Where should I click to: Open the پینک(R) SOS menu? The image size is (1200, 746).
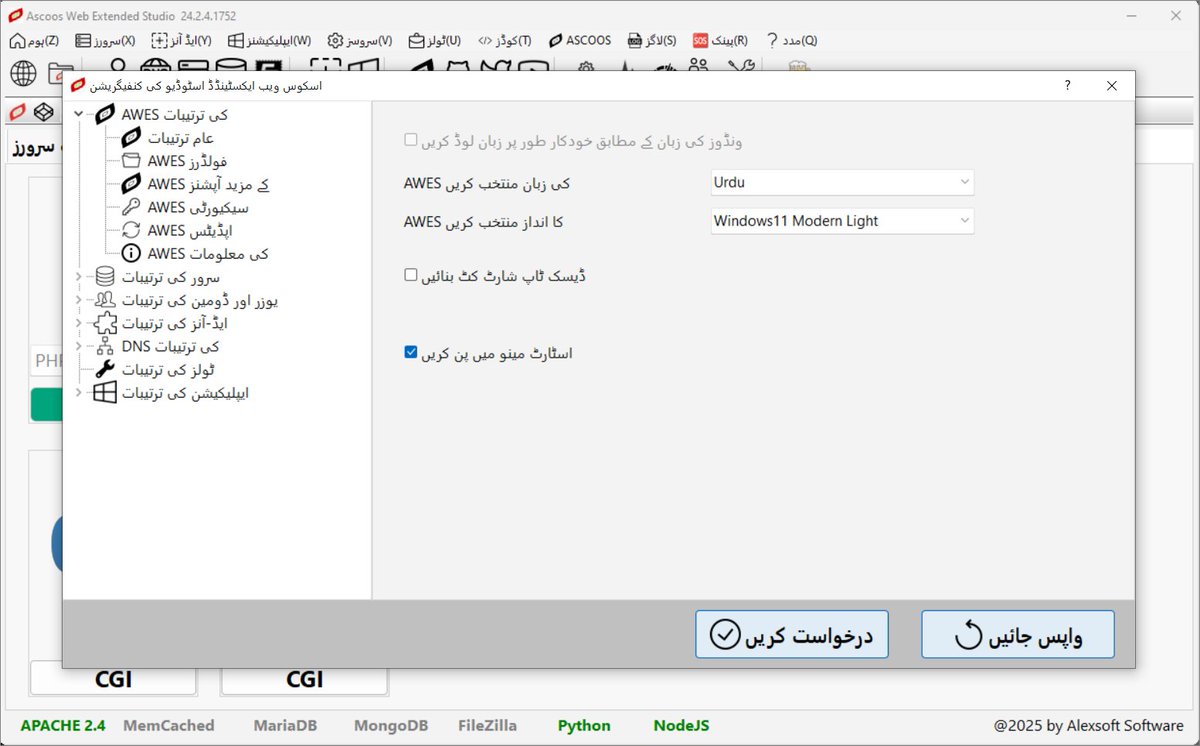click(721, 41)
